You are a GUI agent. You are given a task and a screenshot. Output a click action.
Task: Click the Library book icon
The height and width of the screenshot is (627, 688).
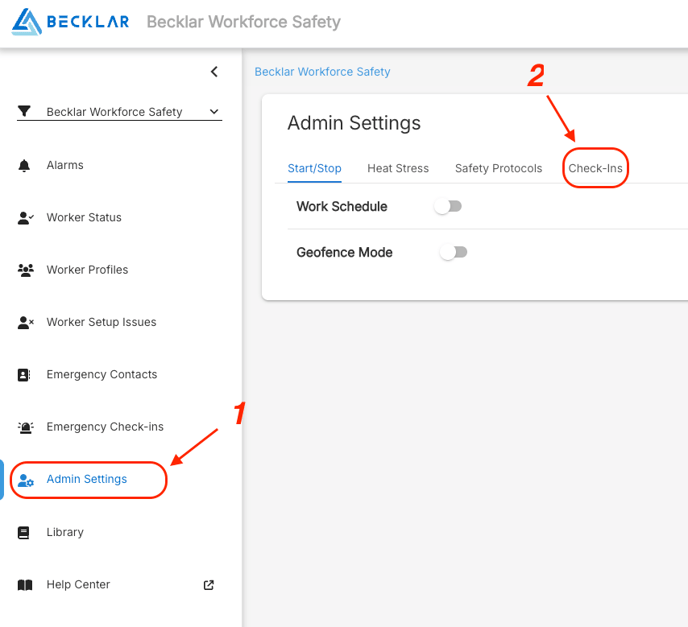coord(25,533)
